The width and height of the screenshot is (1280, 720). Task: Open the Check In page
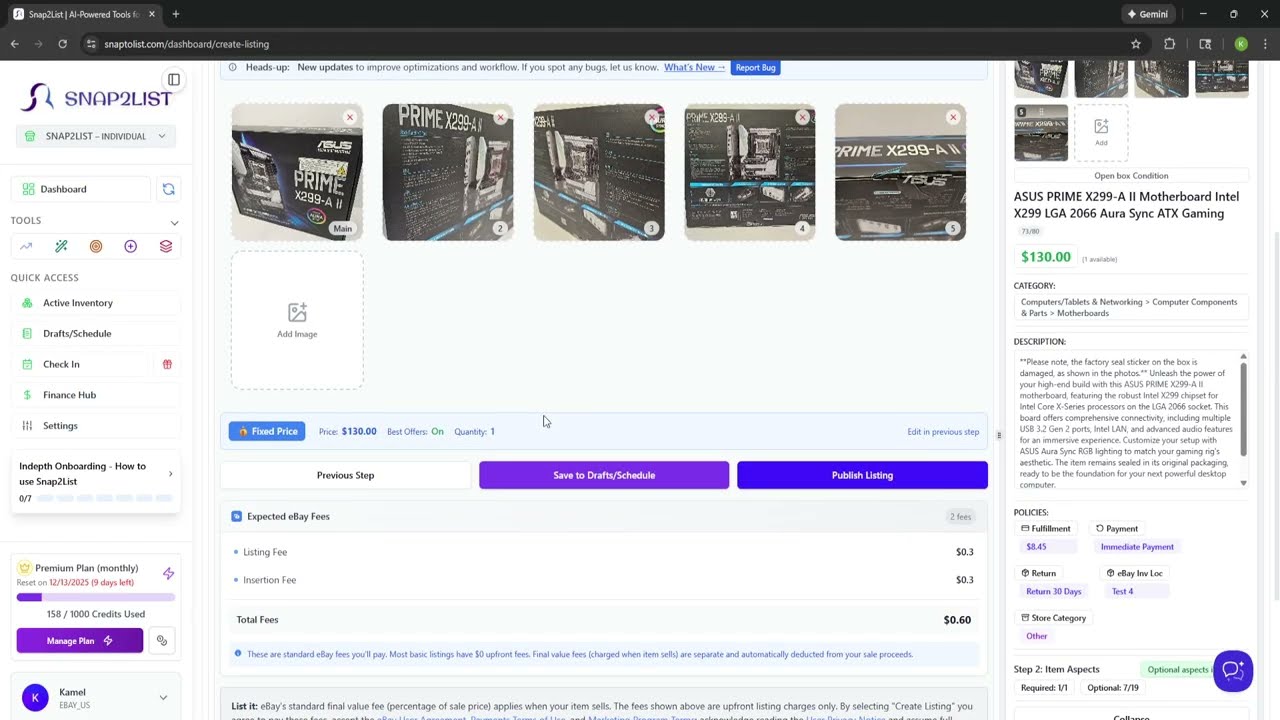pos(82,364)
